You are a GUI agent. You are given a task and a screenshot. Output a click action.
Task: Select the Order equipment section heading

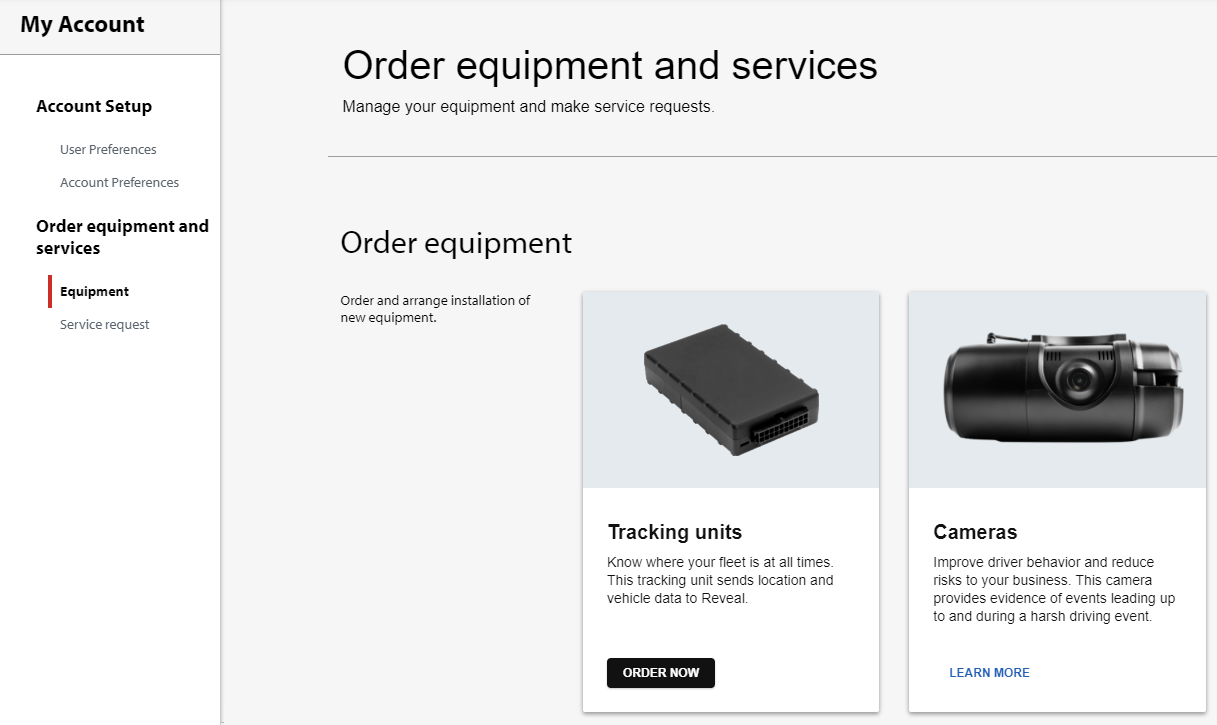point(456,243)
